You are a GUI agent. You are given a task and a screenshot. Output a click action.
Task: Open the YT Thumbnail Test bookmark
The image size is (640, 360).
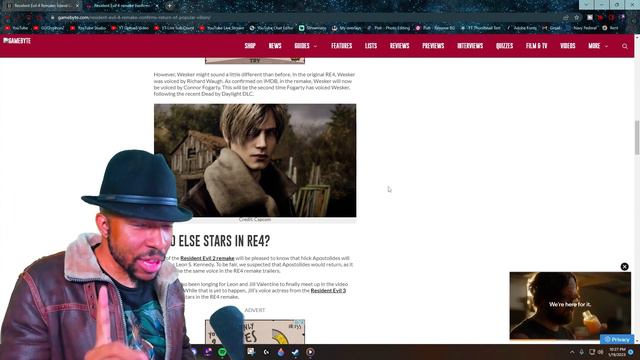[480, 28]
